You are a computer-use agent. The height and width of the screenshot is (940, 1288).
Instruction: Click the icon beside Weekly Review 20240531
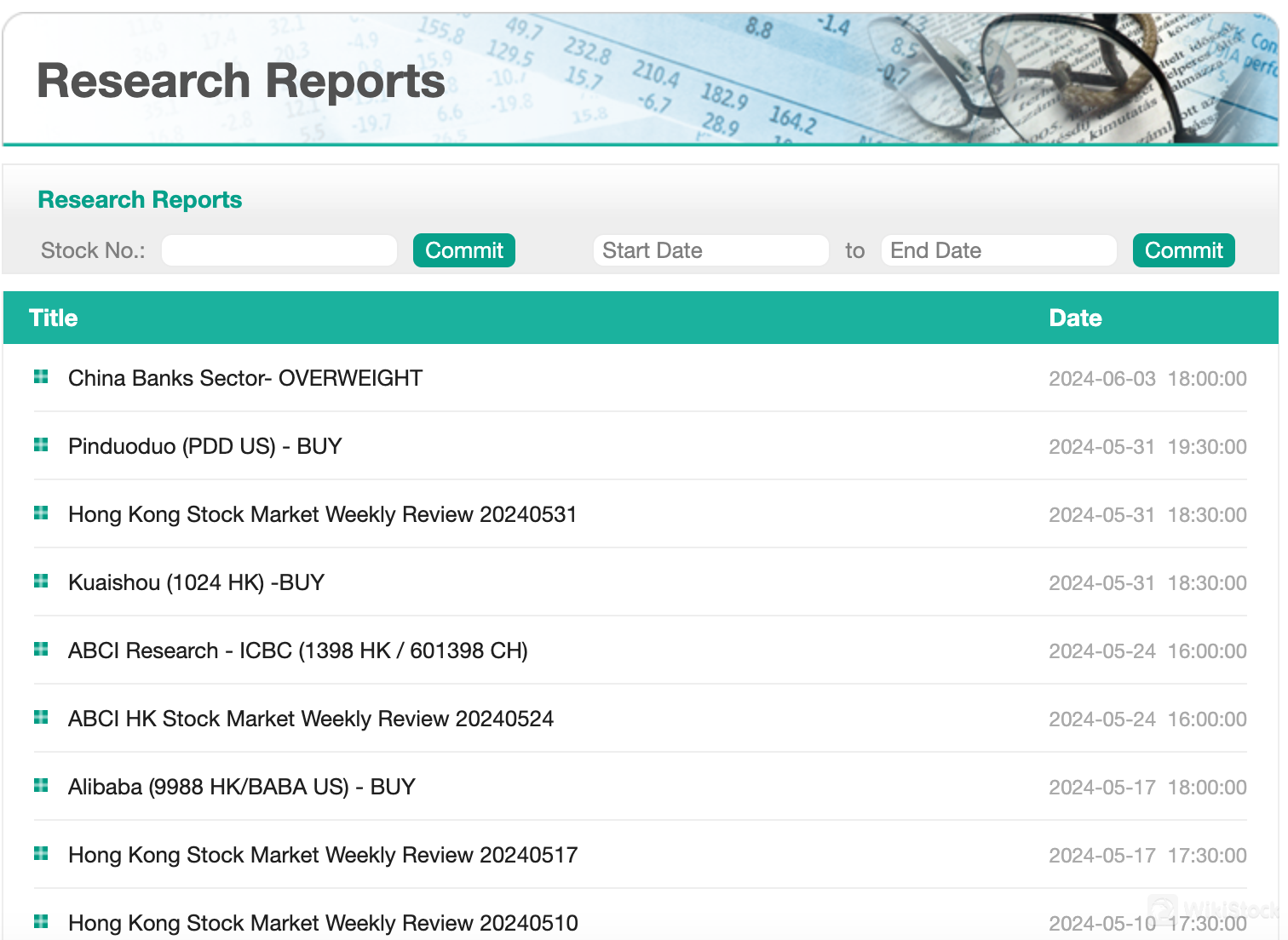[x=41, y=513]
